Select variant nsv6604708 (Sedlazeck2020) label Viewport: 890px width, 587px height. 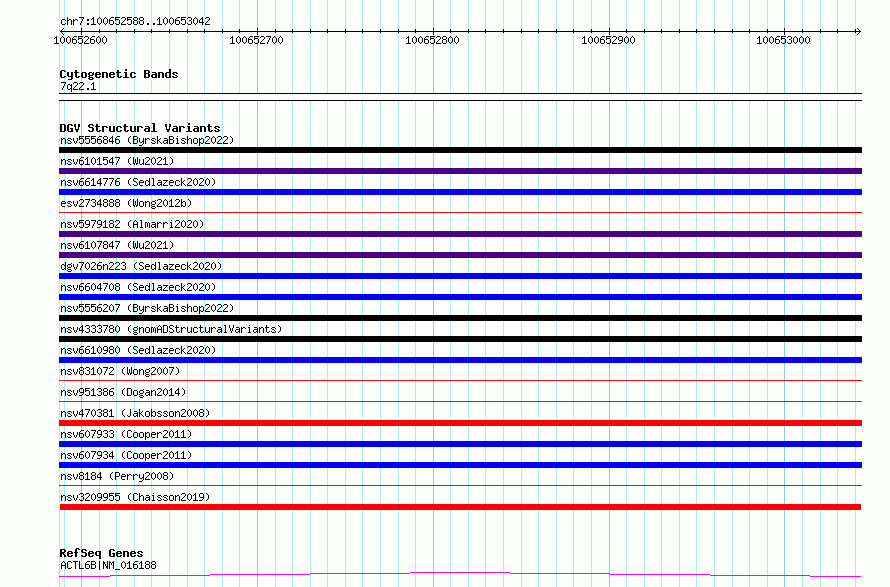tap(138, 287)
